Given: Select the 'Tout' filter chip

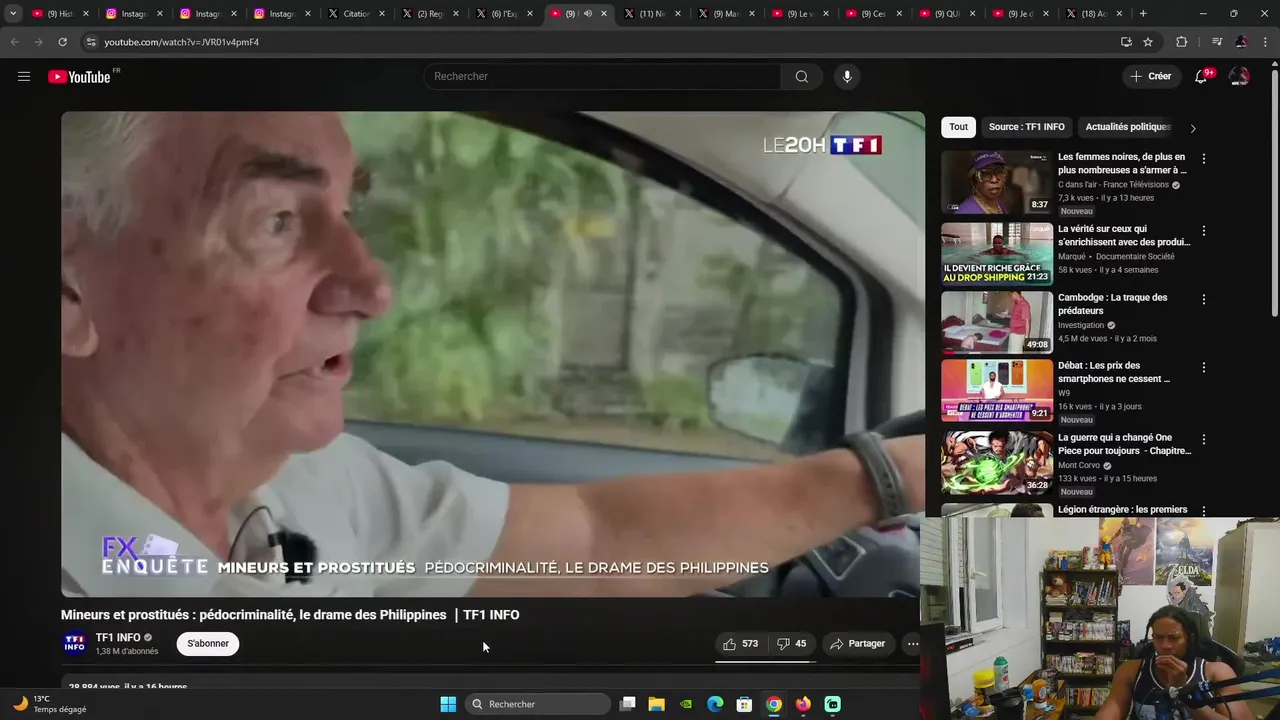Looking at the screenshot, I should [958, 127].
